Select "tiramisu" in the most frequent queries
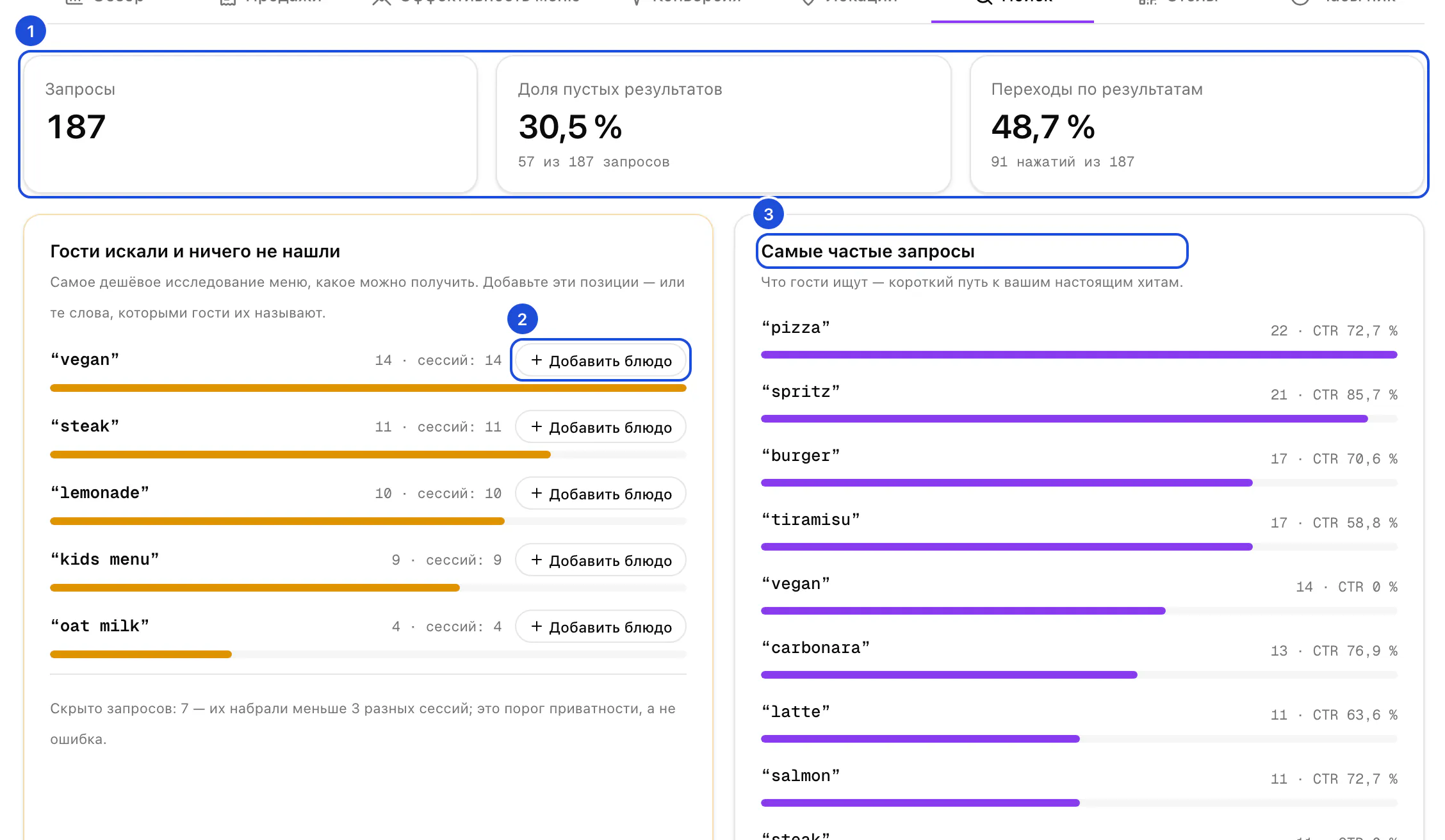This screenshot has width=1445, height=840. click(810, 520)
